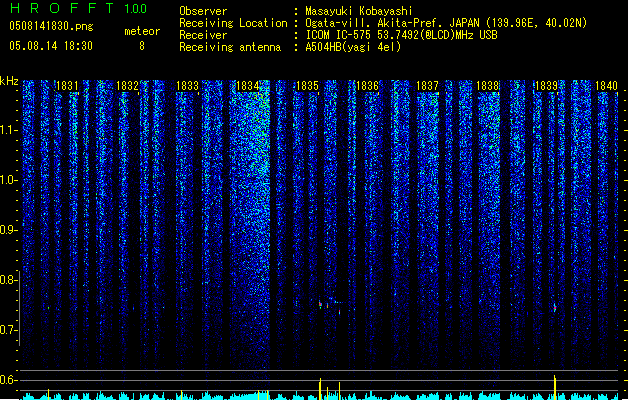629x400 pixels.
Task: Click the 1836 time marker
Action: 367,86
